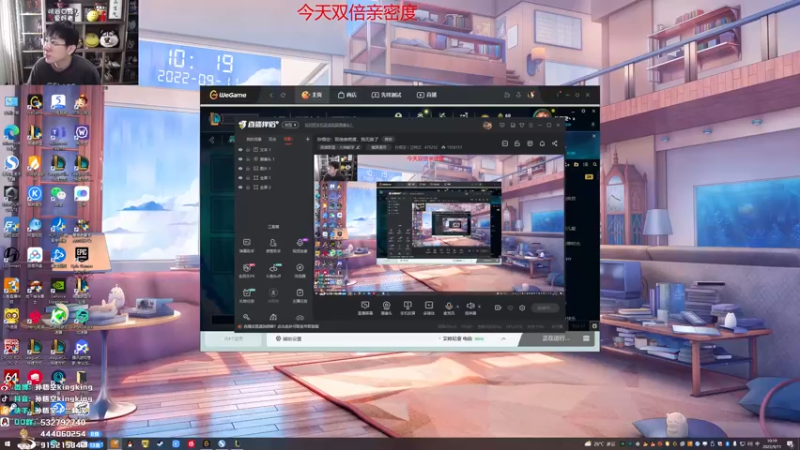Image resolution: width=800 pixels, height=450 pixels.
Task: Open stream settings gear icon
Action: [522, 308]
